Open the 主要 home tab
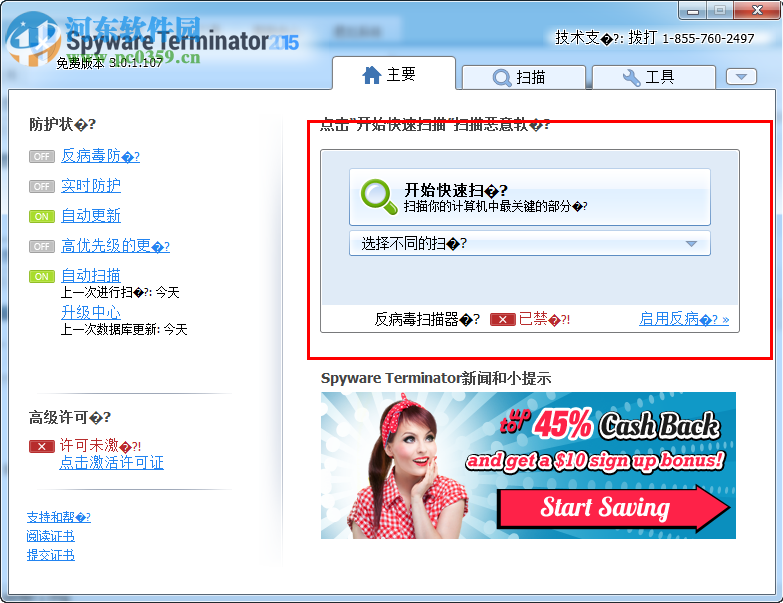Screen dimensions: 783x603 click(393, 74)
